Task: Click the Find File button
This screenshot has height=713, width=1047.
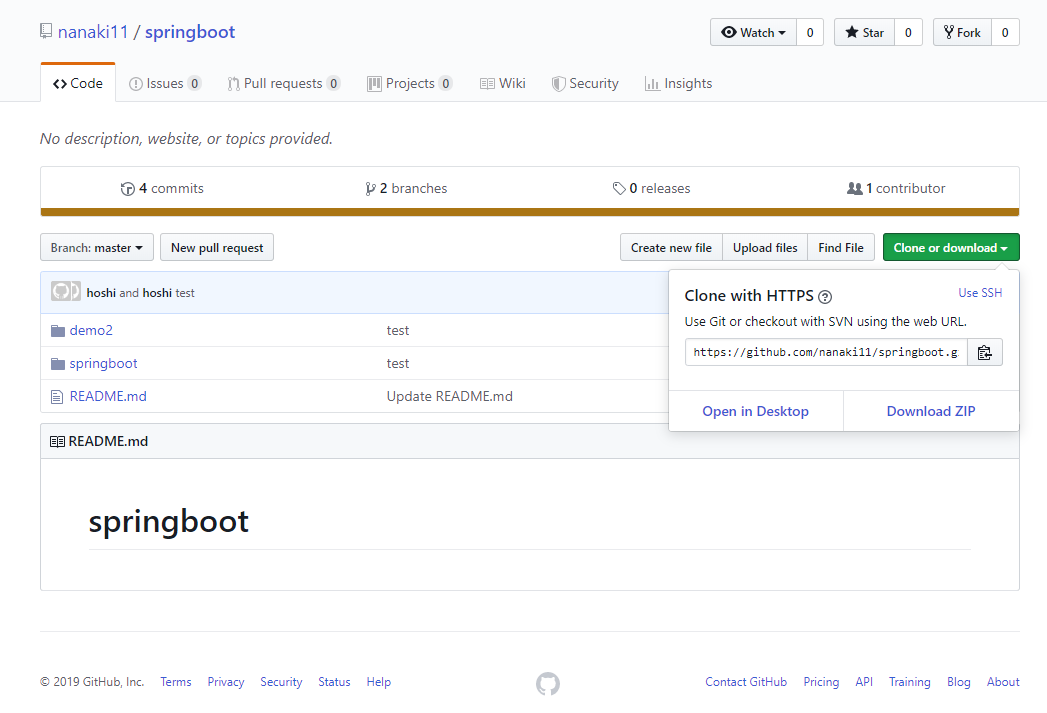Action: (841, 248)
